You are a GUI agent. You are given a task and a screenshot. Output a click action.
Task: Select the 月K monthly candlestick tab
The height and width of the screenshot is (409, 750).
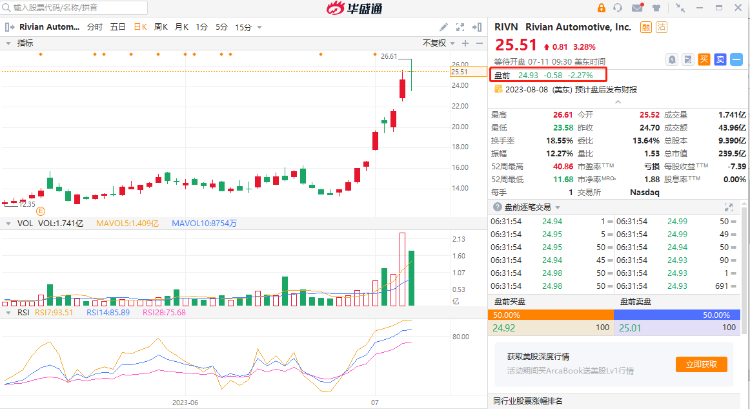pos(181,27)
